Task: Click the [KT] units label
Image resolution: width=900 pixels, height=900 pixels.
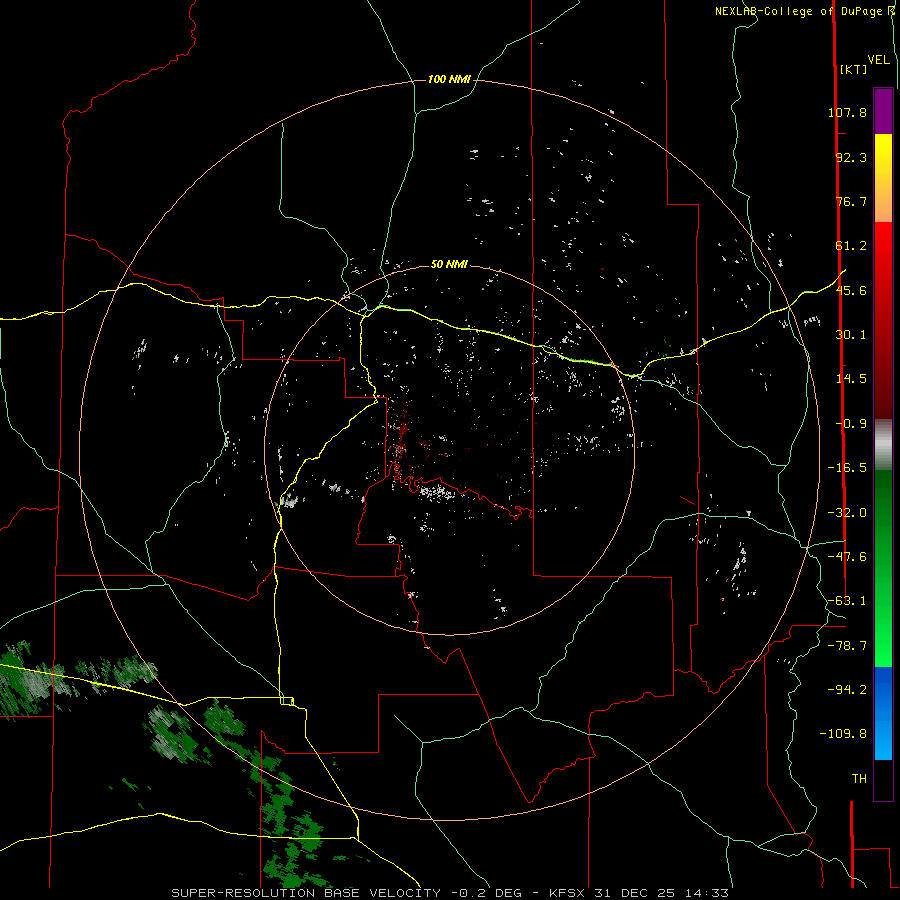Action: pyautogui.click(x=854, y=69)
